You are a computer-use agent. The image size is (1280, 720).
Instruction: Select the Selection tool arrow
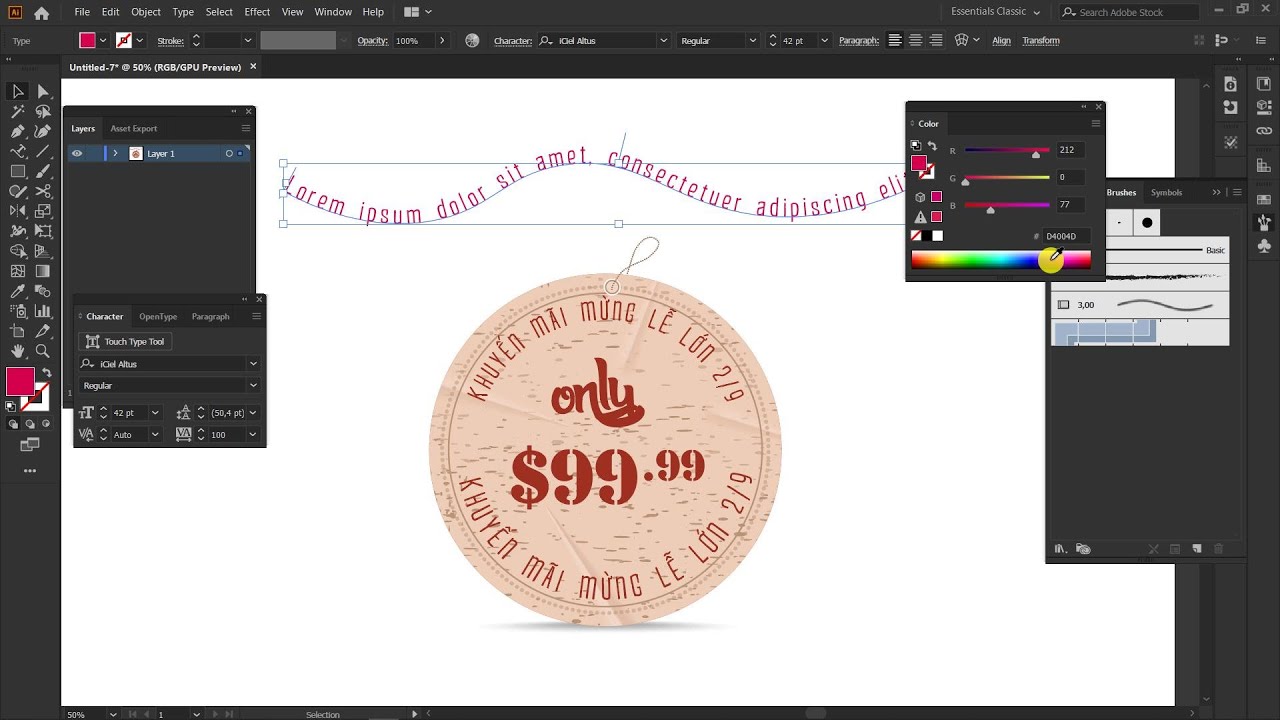click(x=18, y=91)
